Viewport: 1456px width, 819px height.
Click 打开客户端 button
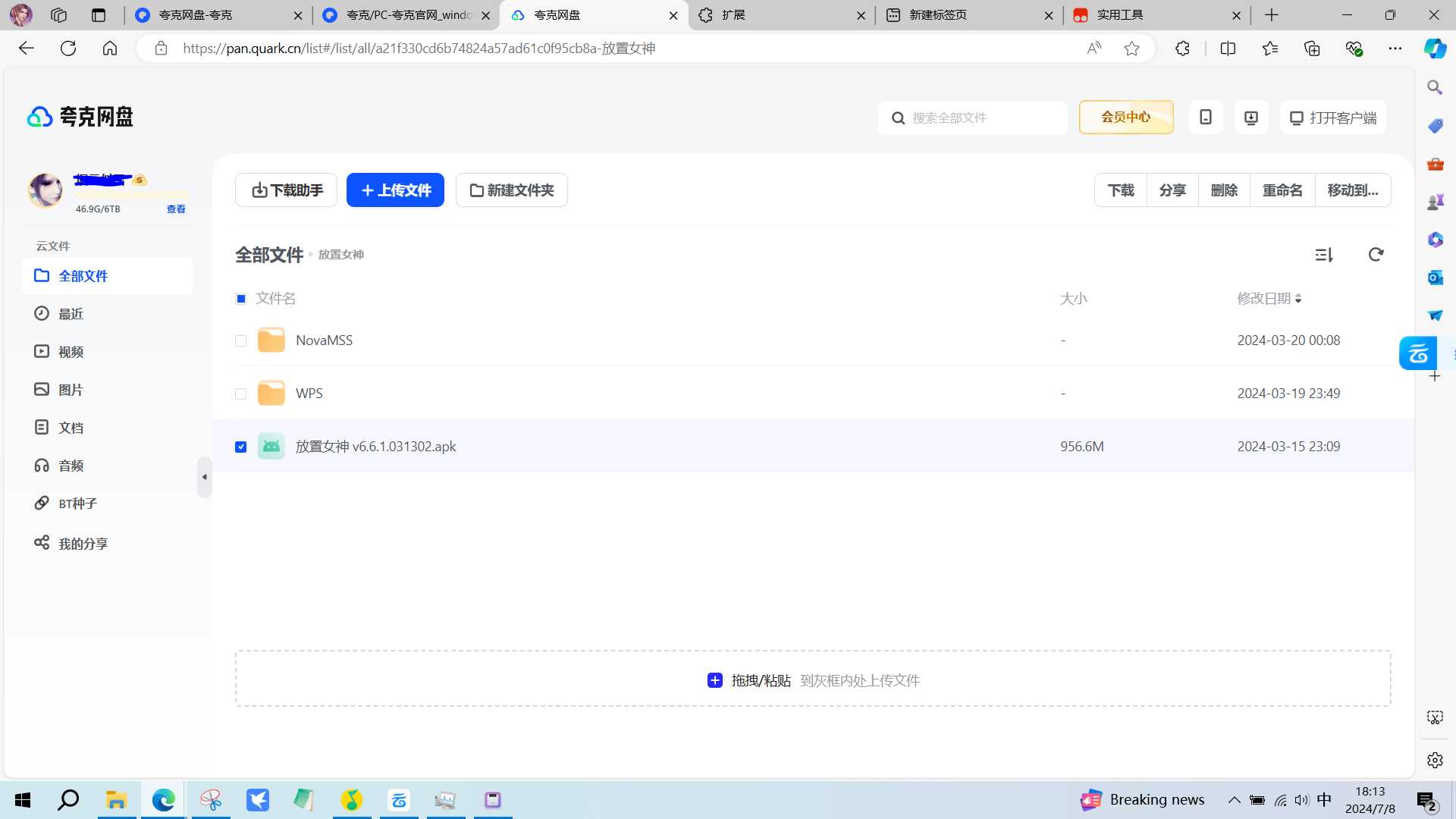click(1333, 118)
